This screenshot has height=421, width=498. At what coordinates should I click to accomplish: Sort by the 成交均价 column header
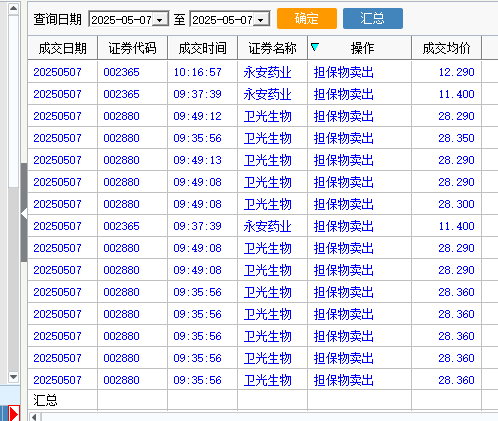pos(446,48)
